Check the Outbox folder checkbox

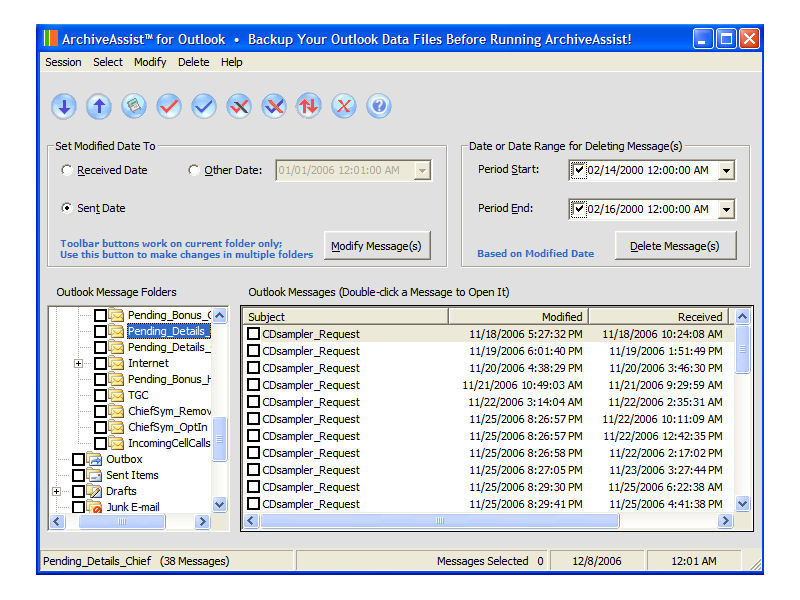(79, 459)
